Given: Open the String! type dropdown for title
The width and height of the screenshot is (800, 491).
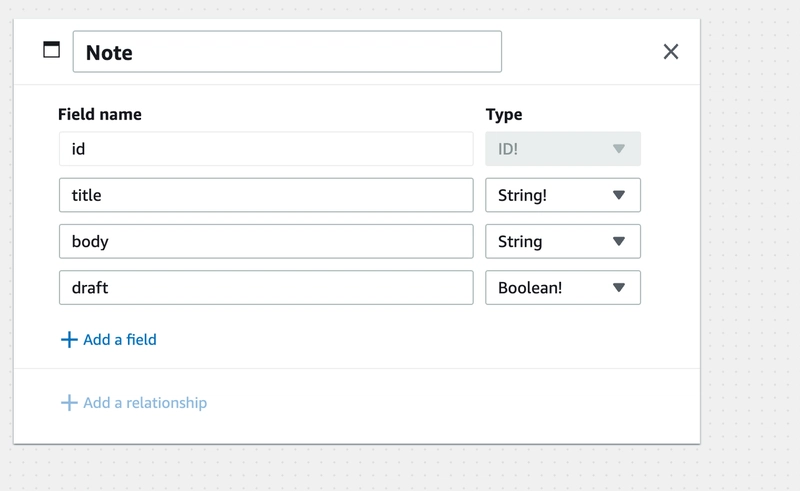Looking at the screenshot, I should (x=563, y=195).
